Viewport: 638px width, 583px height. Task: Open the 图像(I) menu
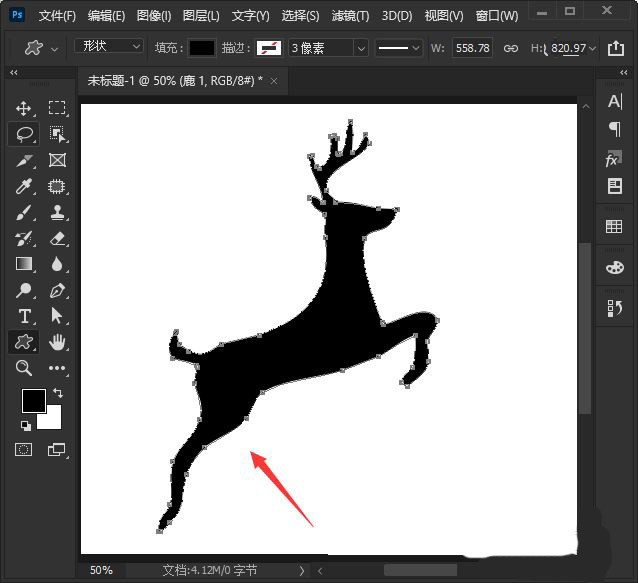click(154, 16)
